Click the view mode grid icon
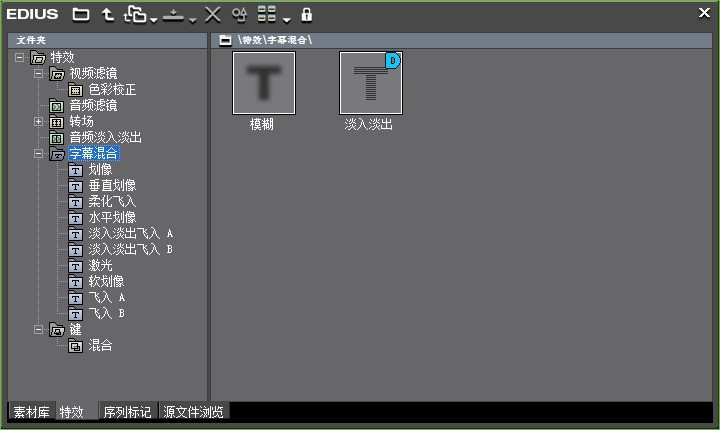The width and height of the screenshot is (720, 430). 266,14
